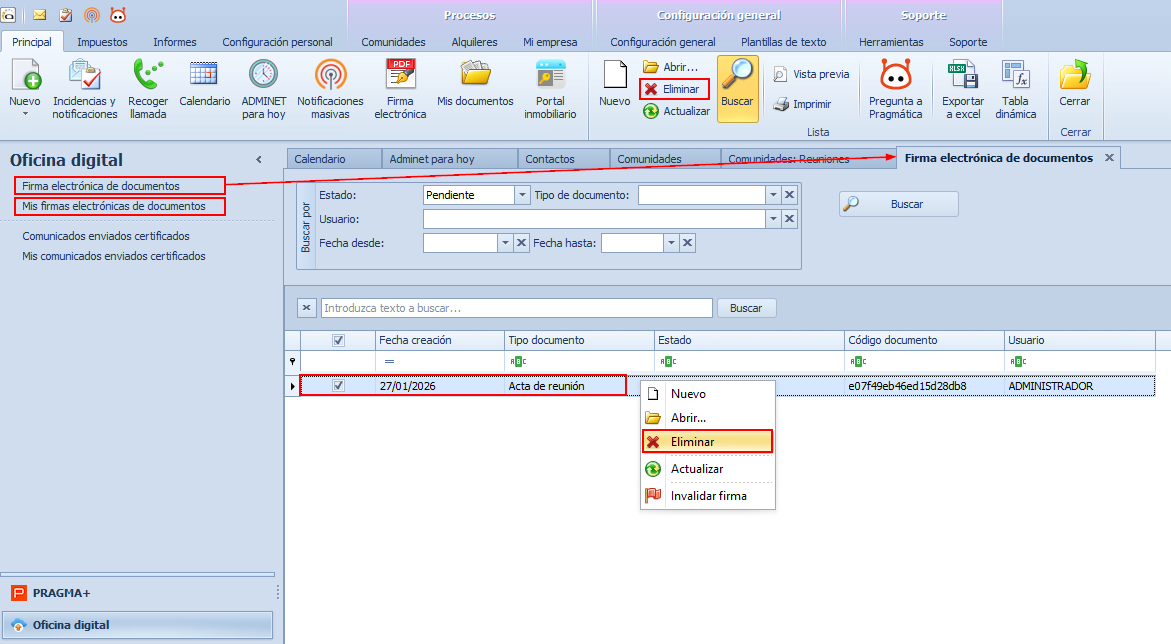Choose Abrir... from context menu
The width and height of the screenshot is (1171, 644).
click(707, 418)
